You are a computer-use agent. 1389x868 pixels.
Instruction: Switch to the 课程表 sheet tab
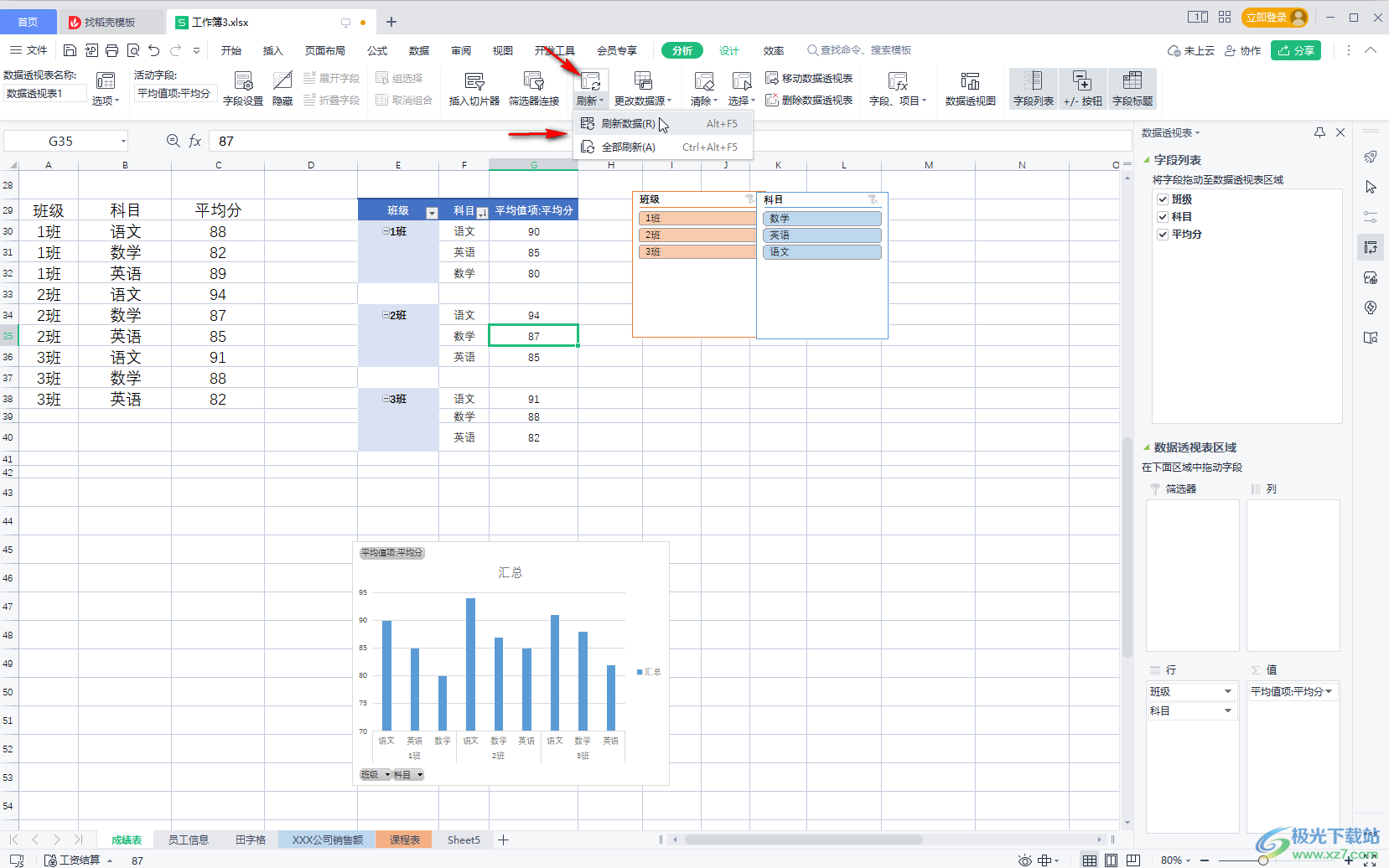[x=404, y=840]
